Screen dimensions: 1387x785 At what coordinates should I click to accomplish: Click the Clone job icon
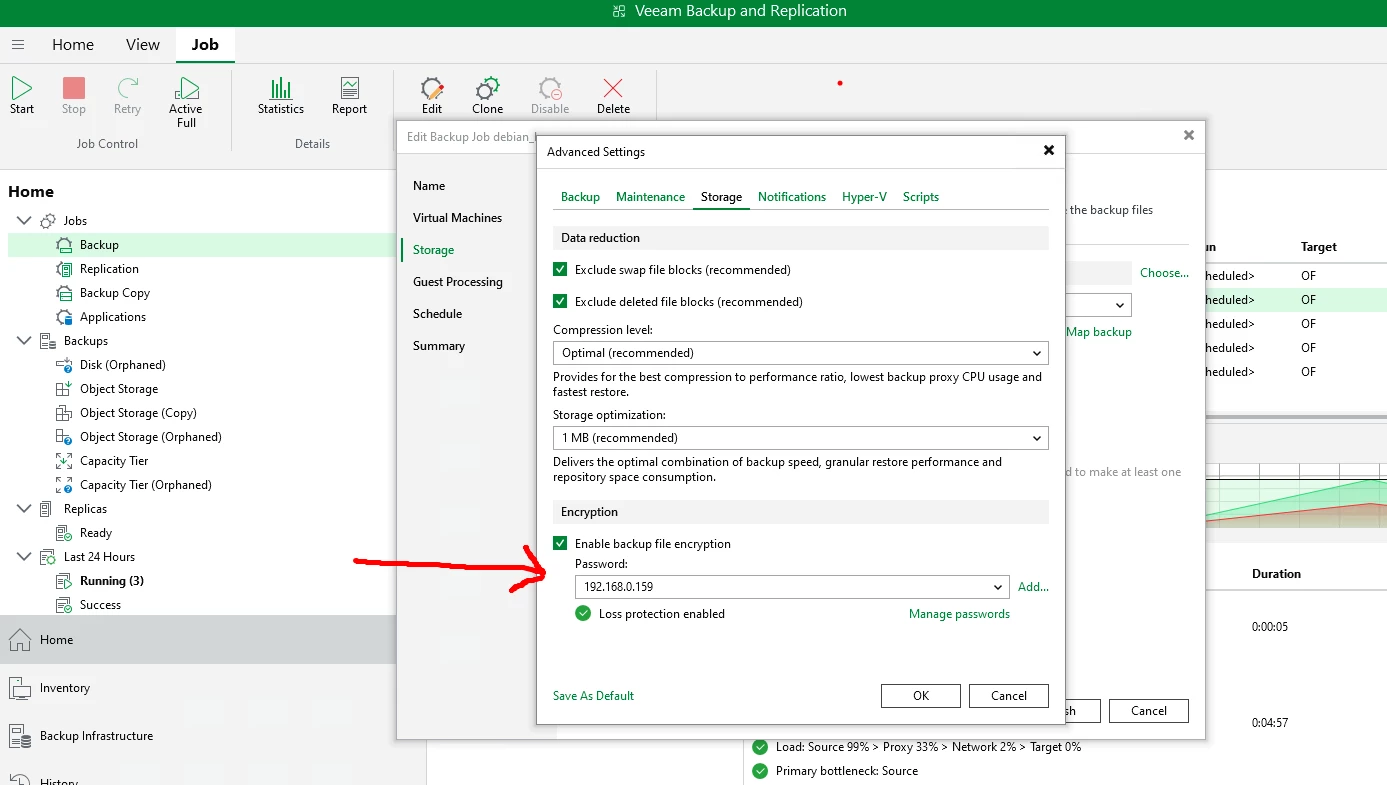[487, 96]
